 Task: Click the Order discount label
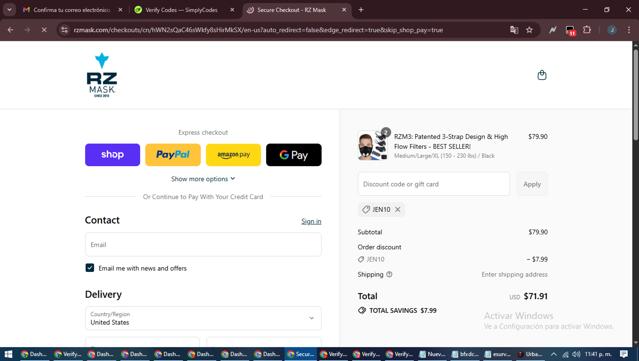pos(379,247)
